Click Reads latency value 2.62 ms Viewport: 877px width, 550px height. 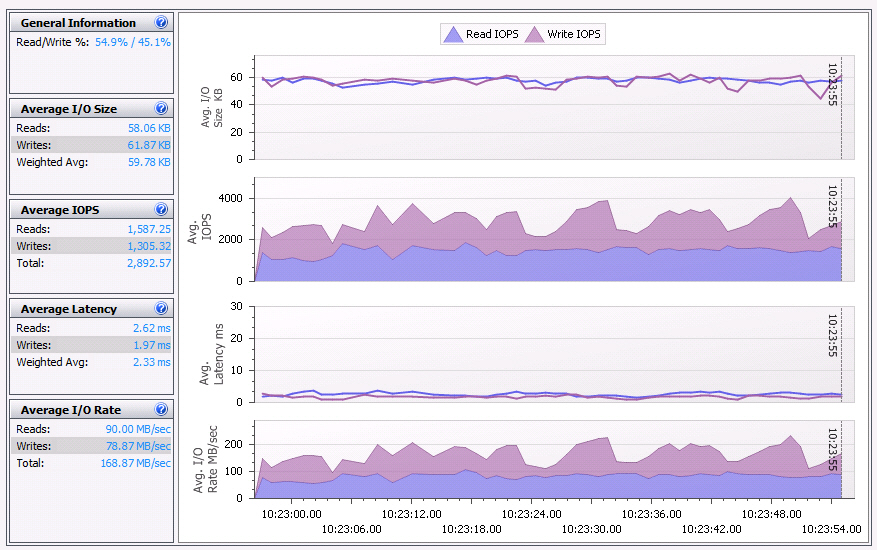coord(152,328)
